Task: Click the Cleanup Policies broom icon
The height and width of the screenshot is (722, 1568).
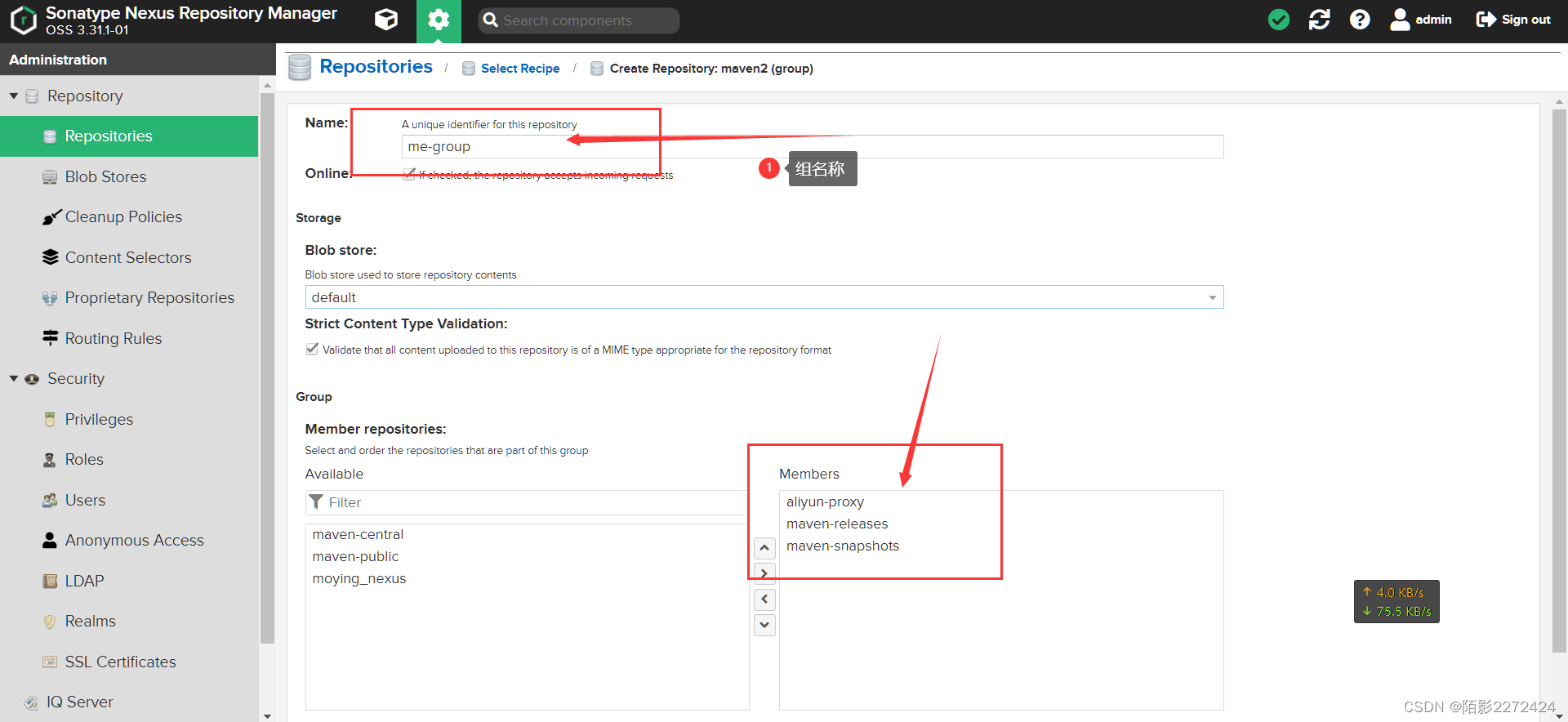Action: click(51, 217)
